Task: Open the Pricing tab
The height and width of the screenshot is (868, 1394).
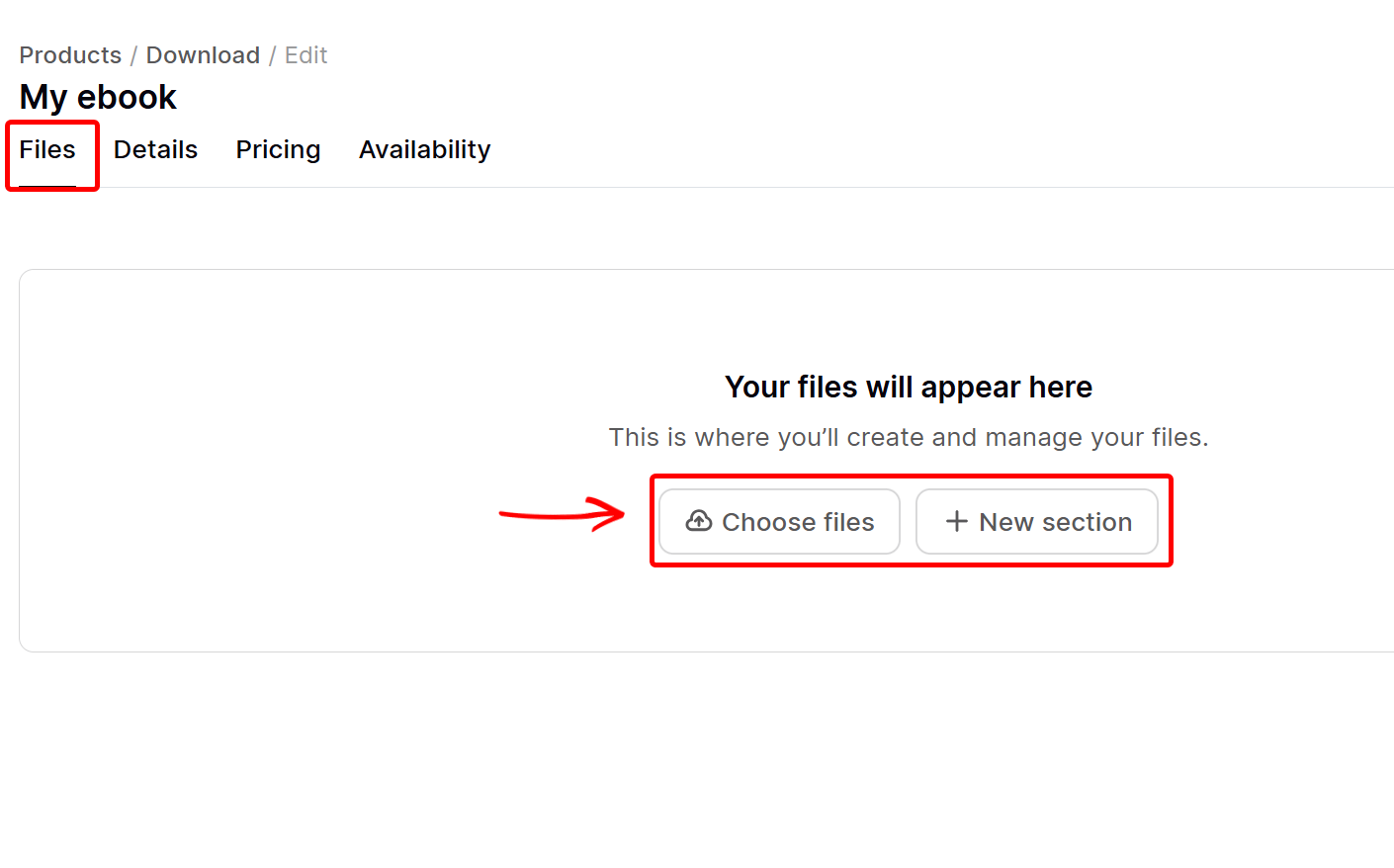Action: tap(278, 149)
